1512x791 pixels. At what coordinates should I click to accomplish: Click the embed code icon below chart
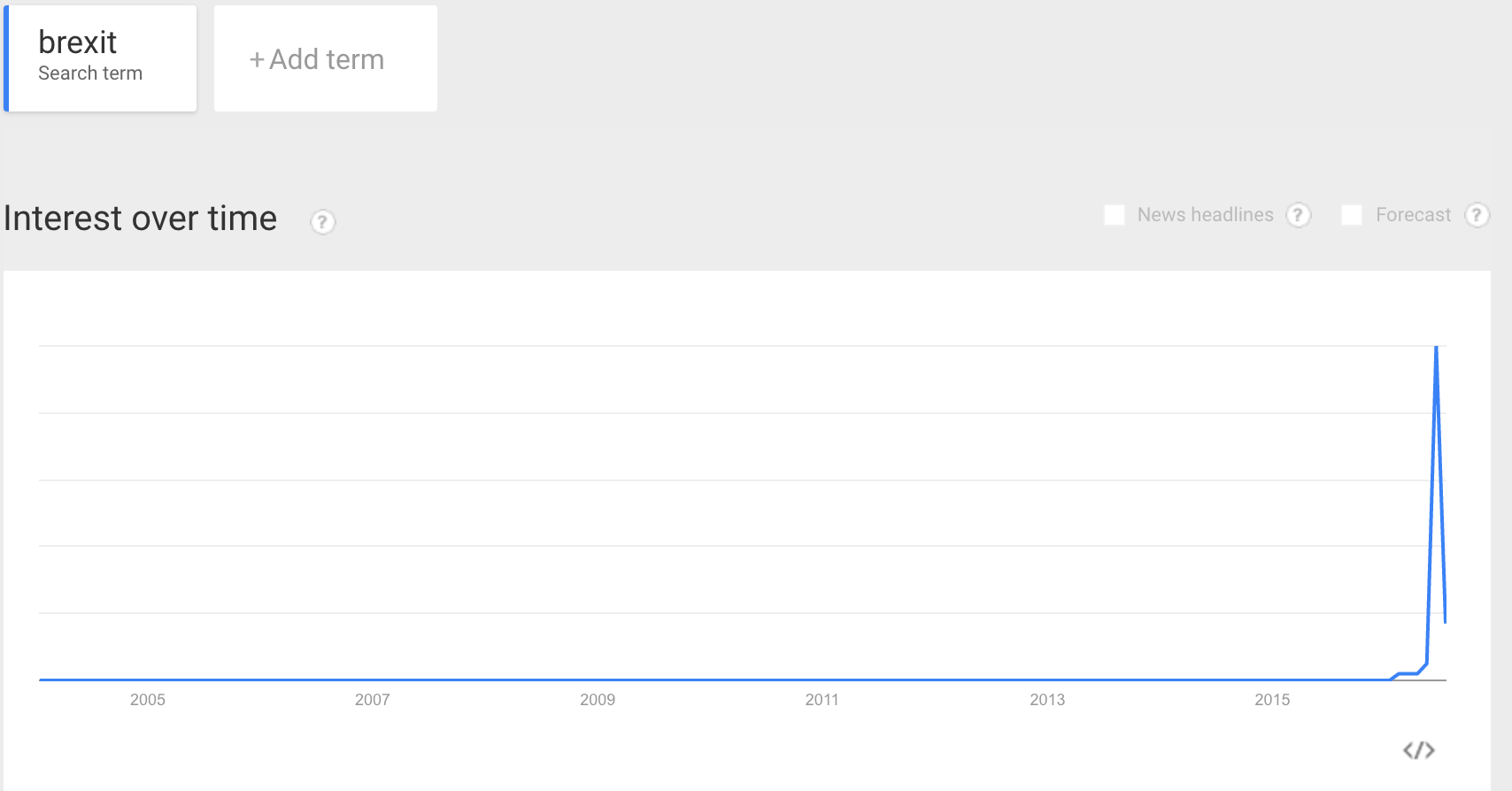pos(1418,750)
